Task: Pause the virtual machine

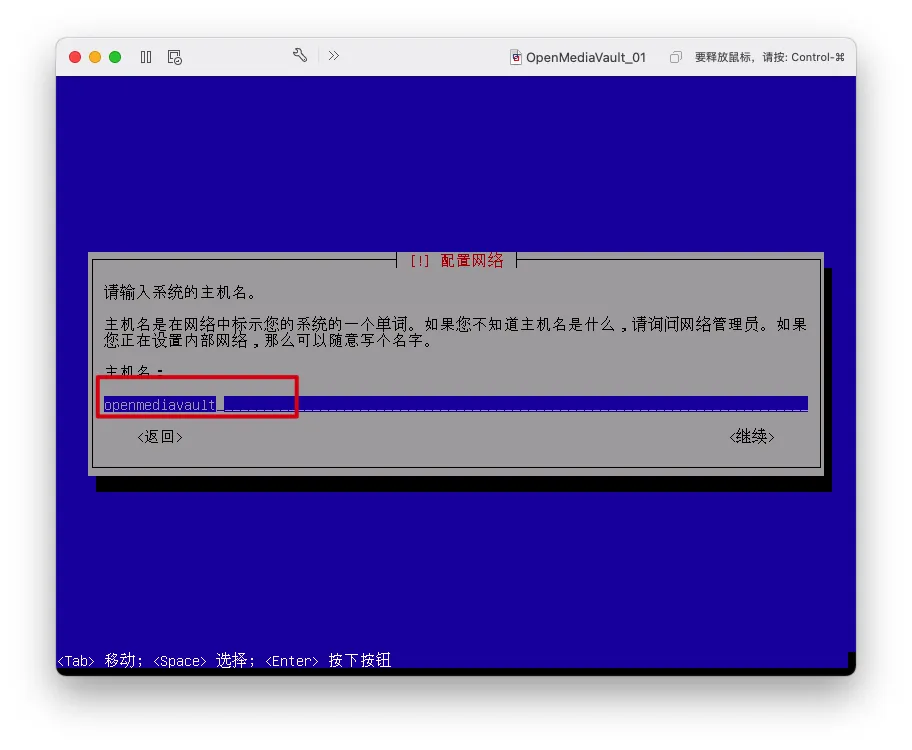Action: tap(146, 57)
